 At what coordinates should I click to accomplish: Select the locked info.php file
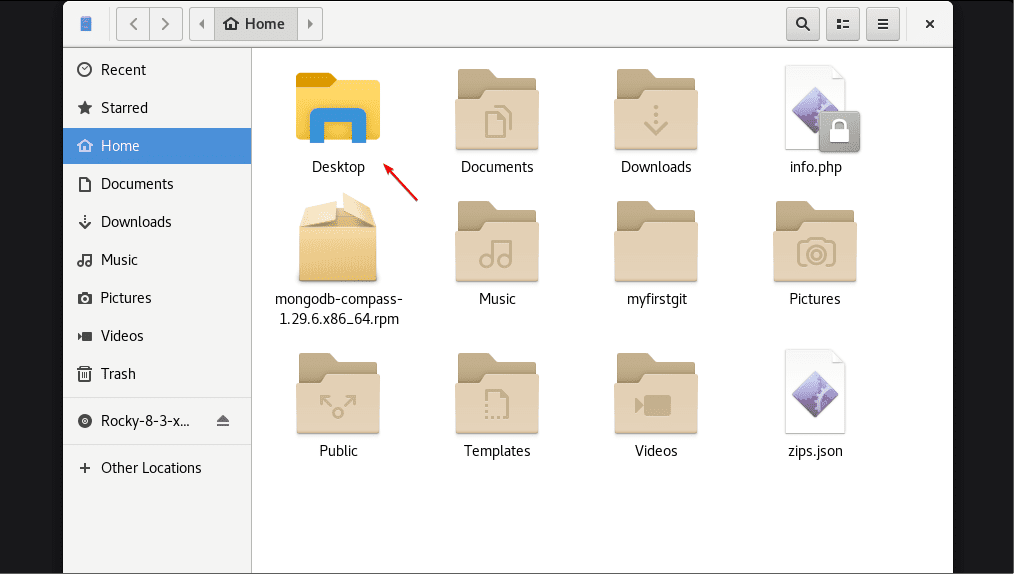coord(818,108)
